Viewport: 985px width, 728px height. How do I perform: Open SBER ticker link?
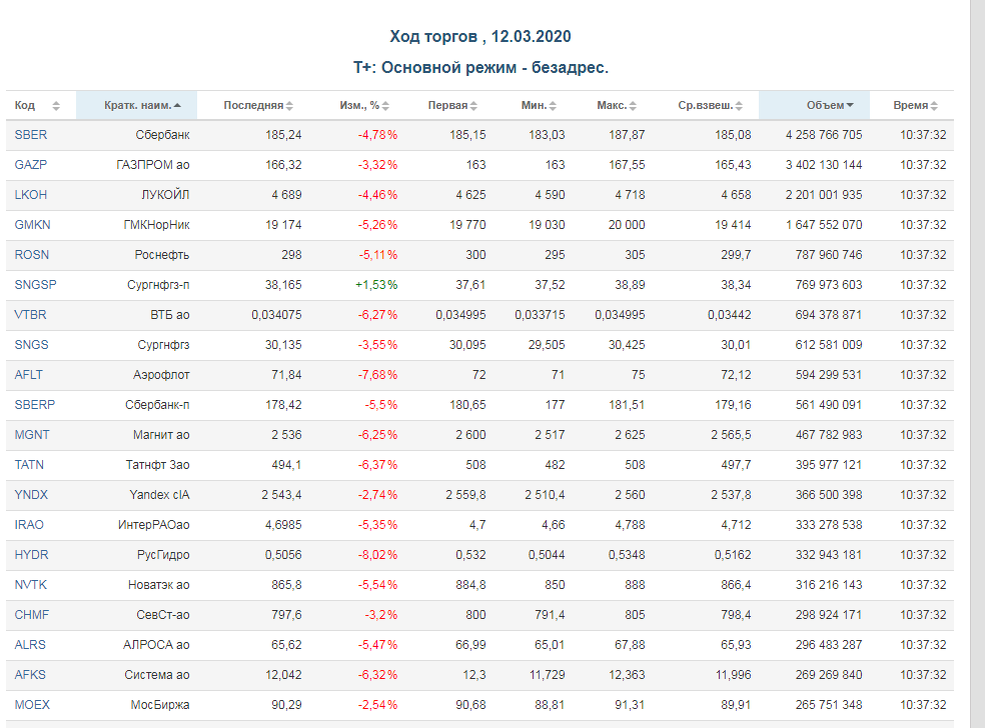click(x=31, y=135)
